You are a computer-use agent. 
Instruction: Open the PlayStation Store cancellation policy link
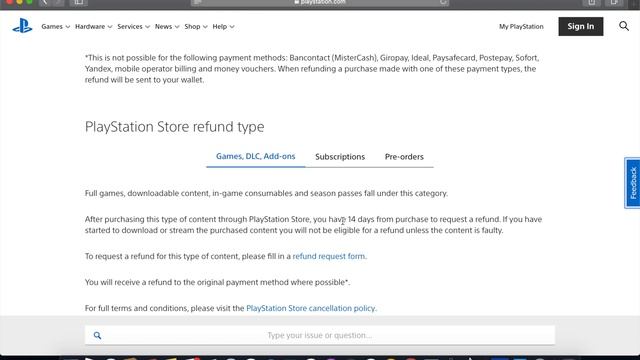pos(311,308)
